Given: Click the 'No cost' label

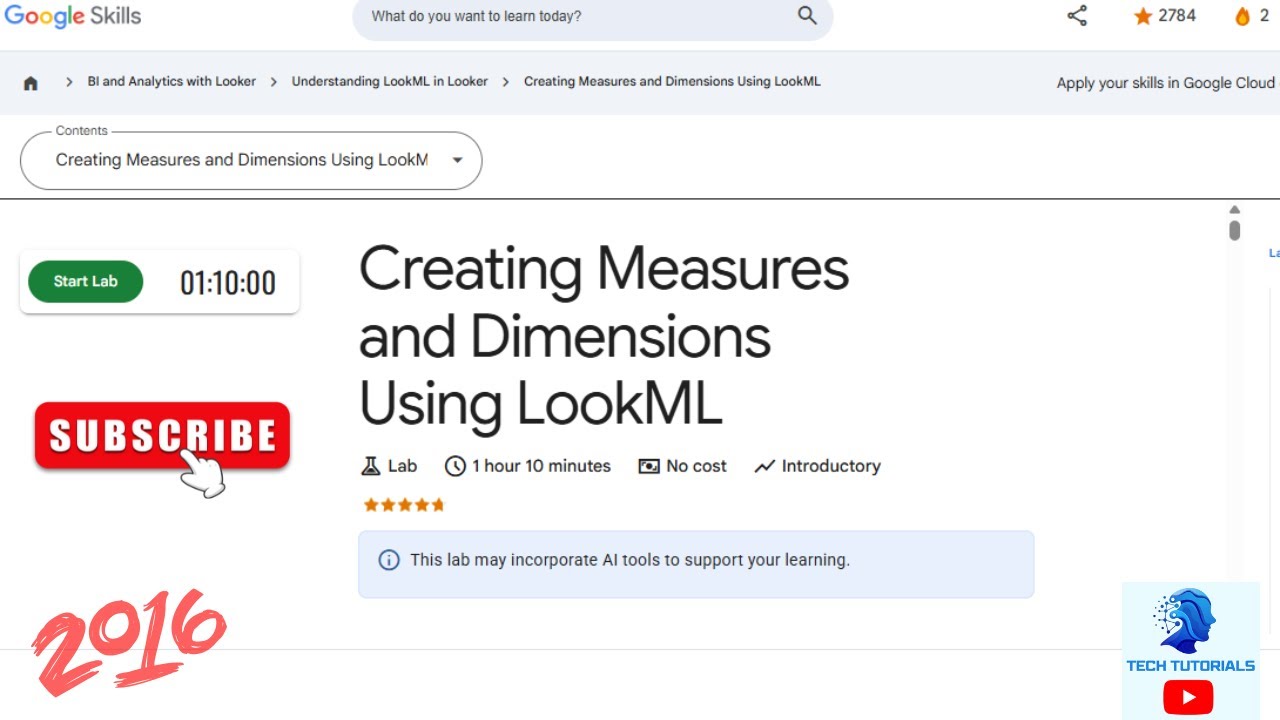Looking at the screenshot, I should point(697,466).
